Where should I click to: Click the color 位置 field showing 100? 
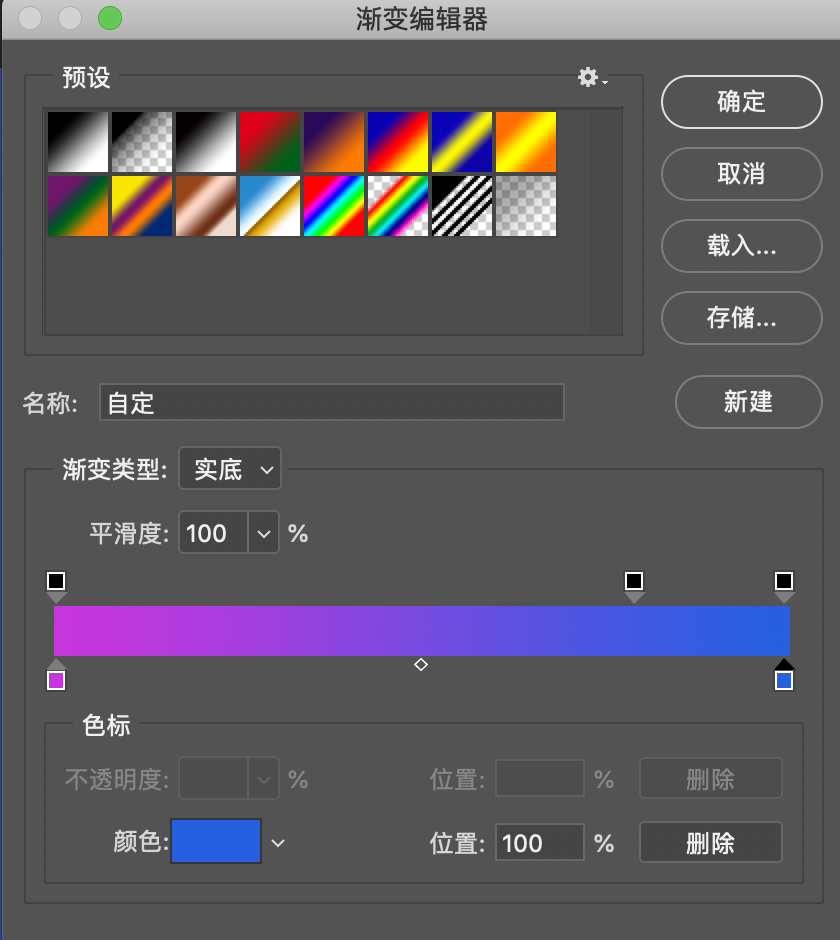[540, 842]
